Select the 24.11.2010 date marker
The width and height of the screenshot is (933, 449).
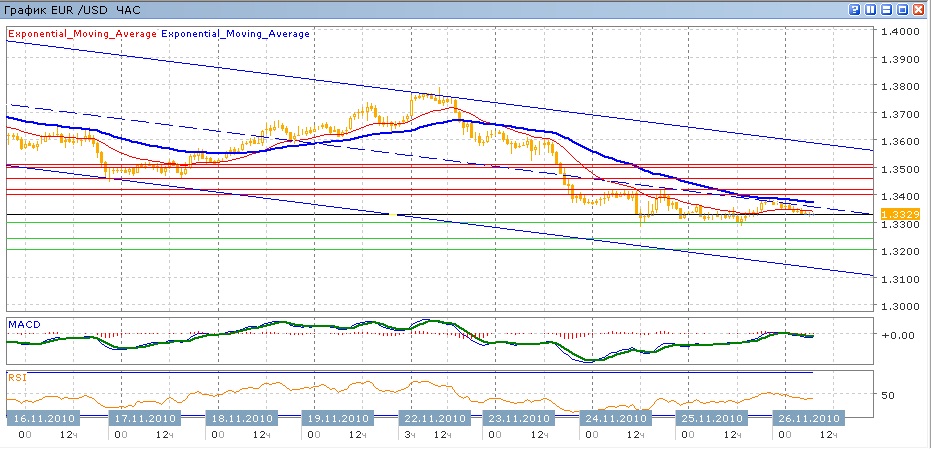pyautogui.click(x=613, y=418)
